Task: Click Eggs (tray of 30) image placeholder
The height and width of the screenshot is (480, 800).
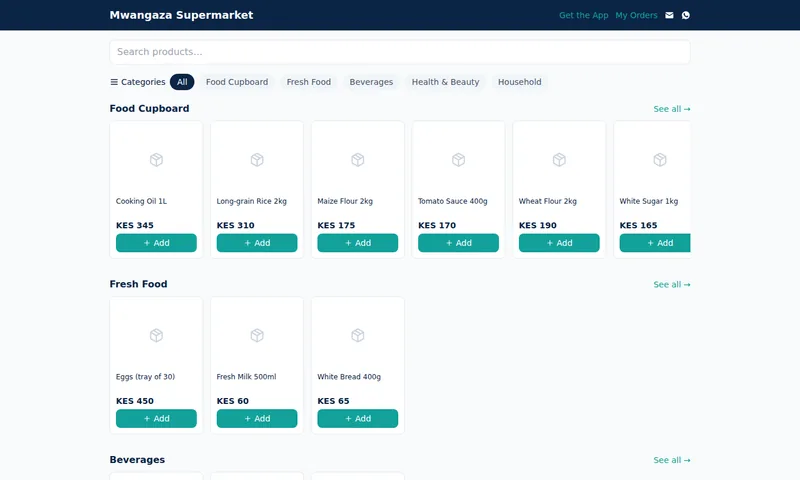Action: click(x=156, y=335)
